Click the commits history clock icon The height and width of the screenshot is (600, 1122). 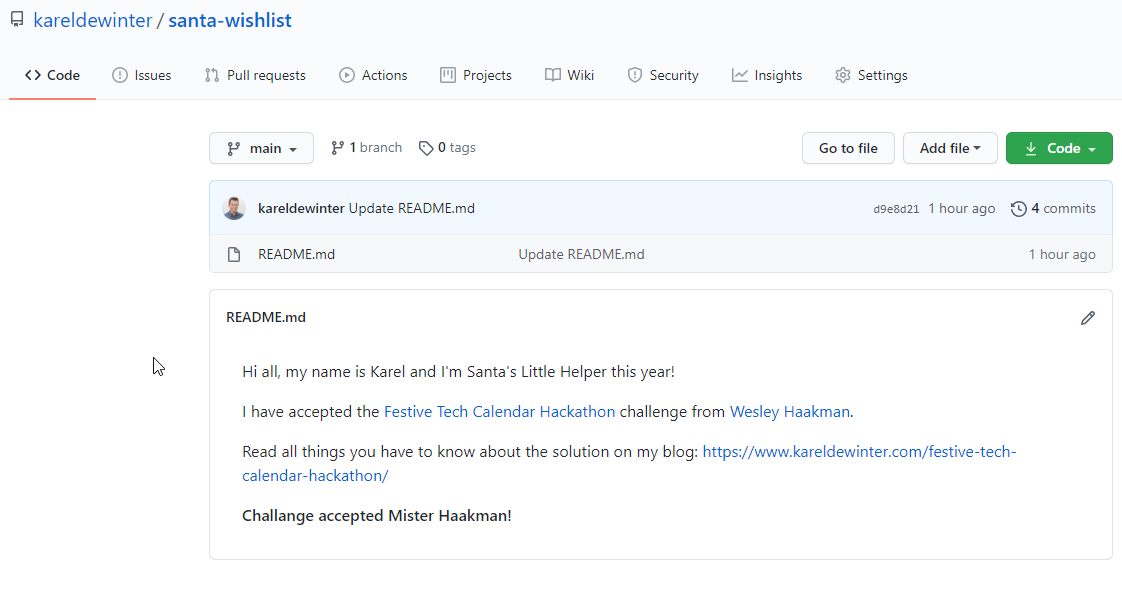click(x=1018, y=209)
